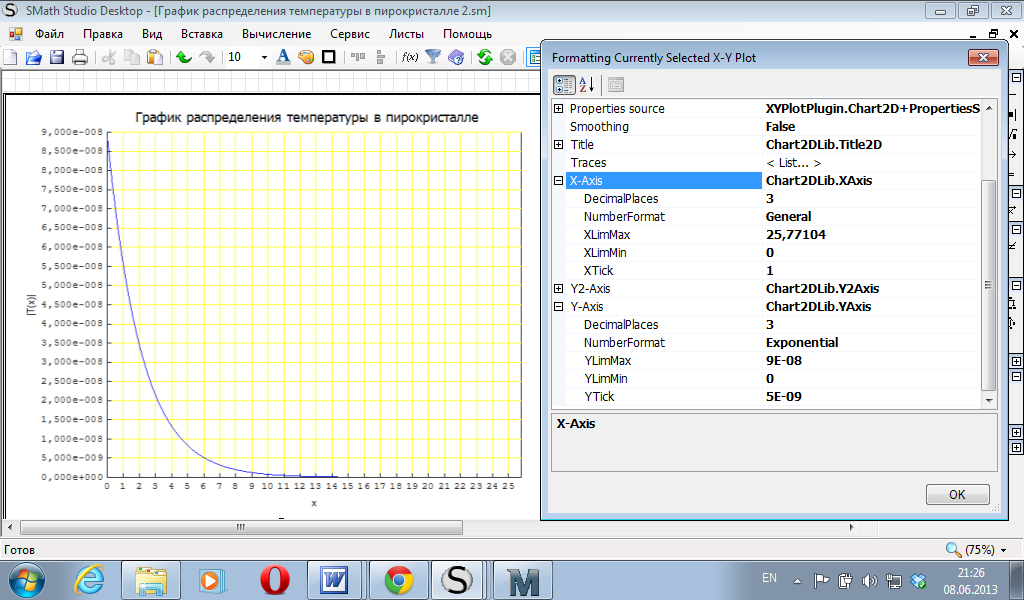Open the Вставка menu
This screenshot has height=600, width=1024.
tap(202, 33)
